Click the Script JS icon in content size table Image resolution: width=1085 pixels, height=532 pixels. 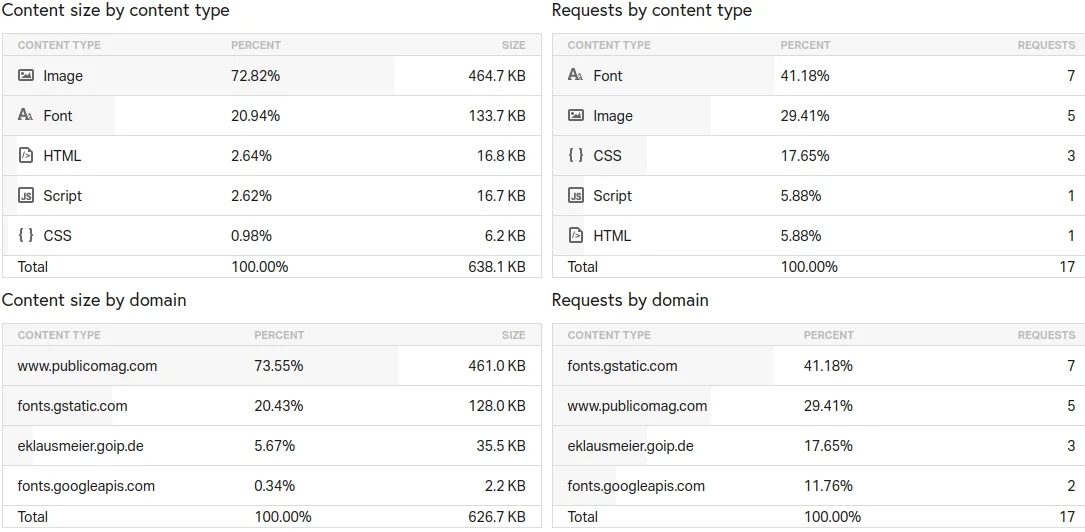tap(26, 196)
